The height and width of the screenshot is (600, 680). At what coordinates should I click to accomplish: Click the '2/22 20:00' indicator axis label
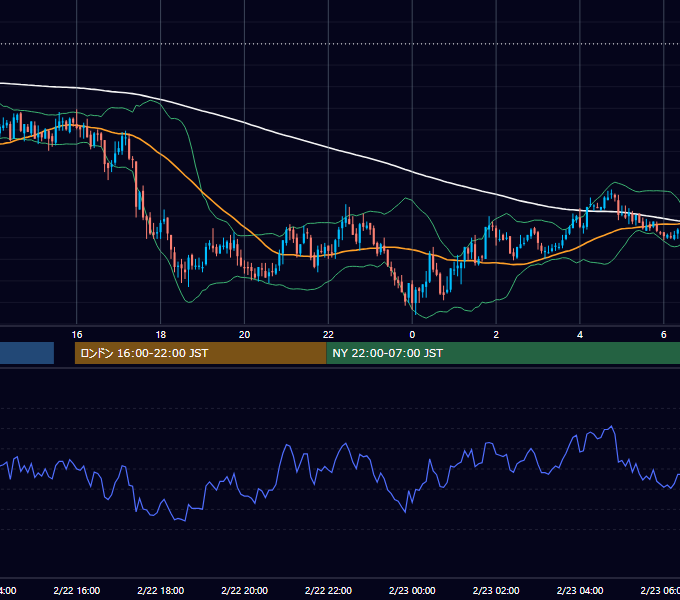[245, 590]
